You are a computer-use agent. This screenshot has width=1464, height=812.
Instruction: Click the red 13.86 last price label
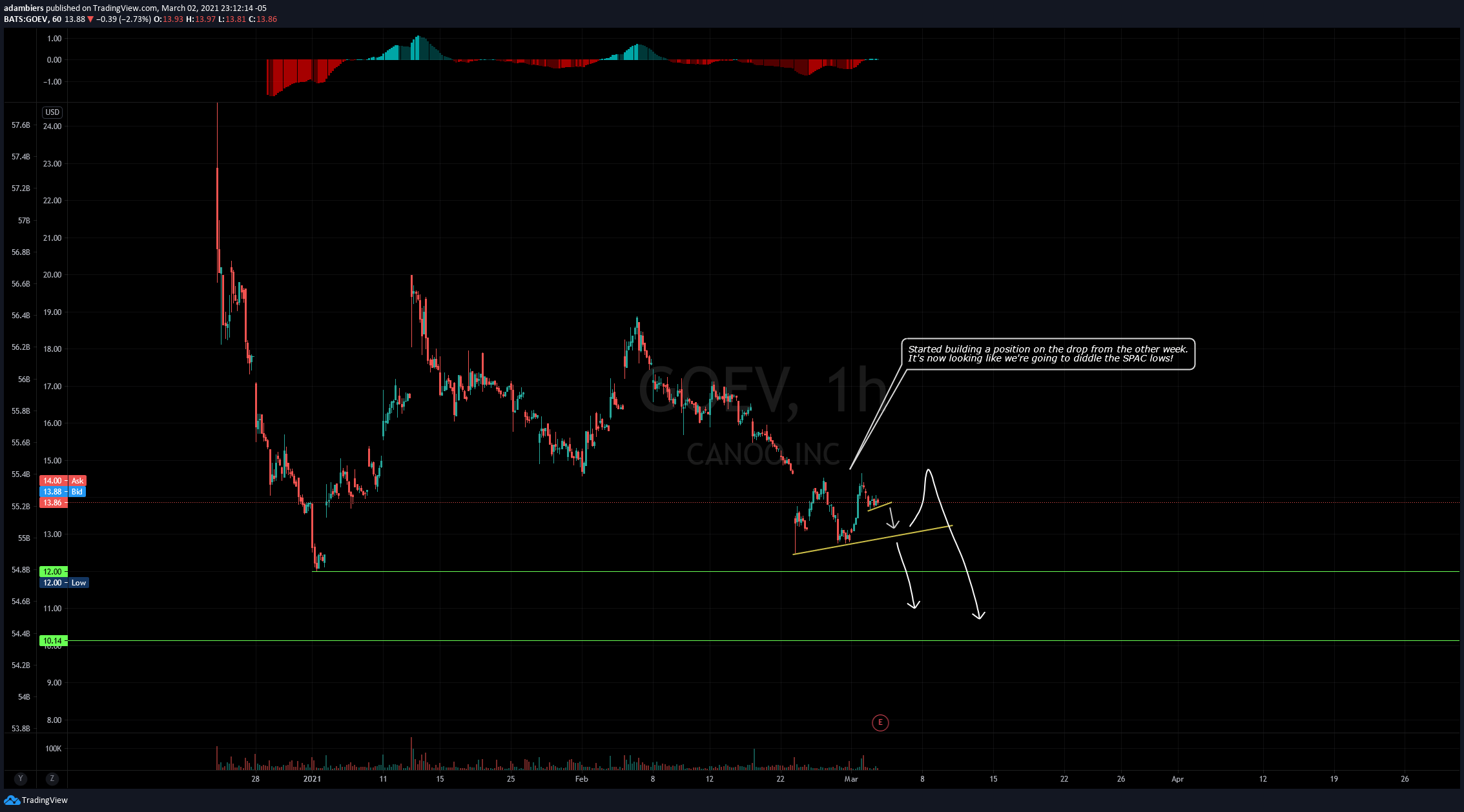tap(53, 503)
